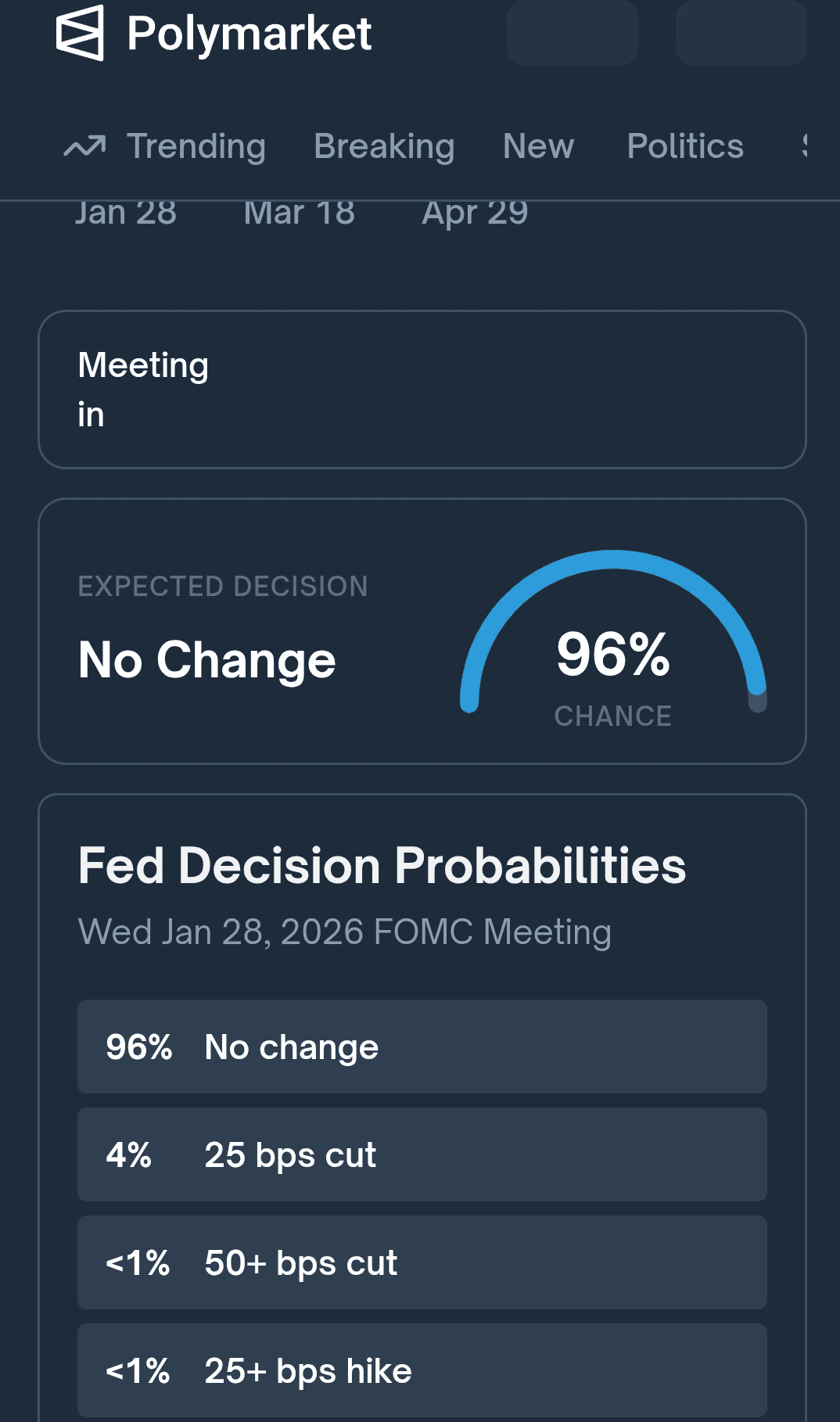840x1422 pixels.
Task: Click the Fed Decision Probabilities heading
Action: 382,866
